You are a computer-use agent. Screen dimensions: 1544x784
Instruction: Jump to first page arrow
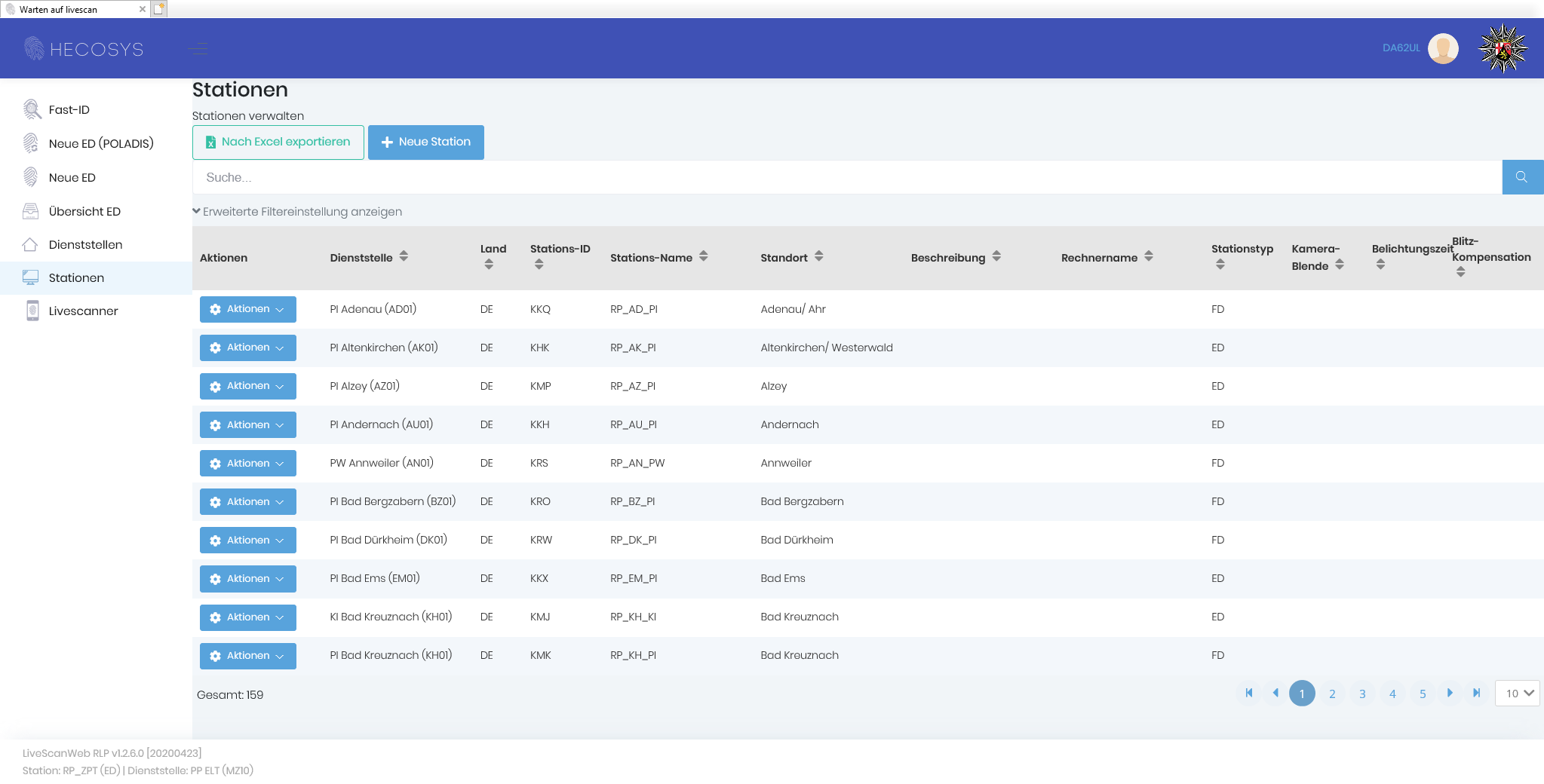pyautogui.click(x=1249, y=693)
